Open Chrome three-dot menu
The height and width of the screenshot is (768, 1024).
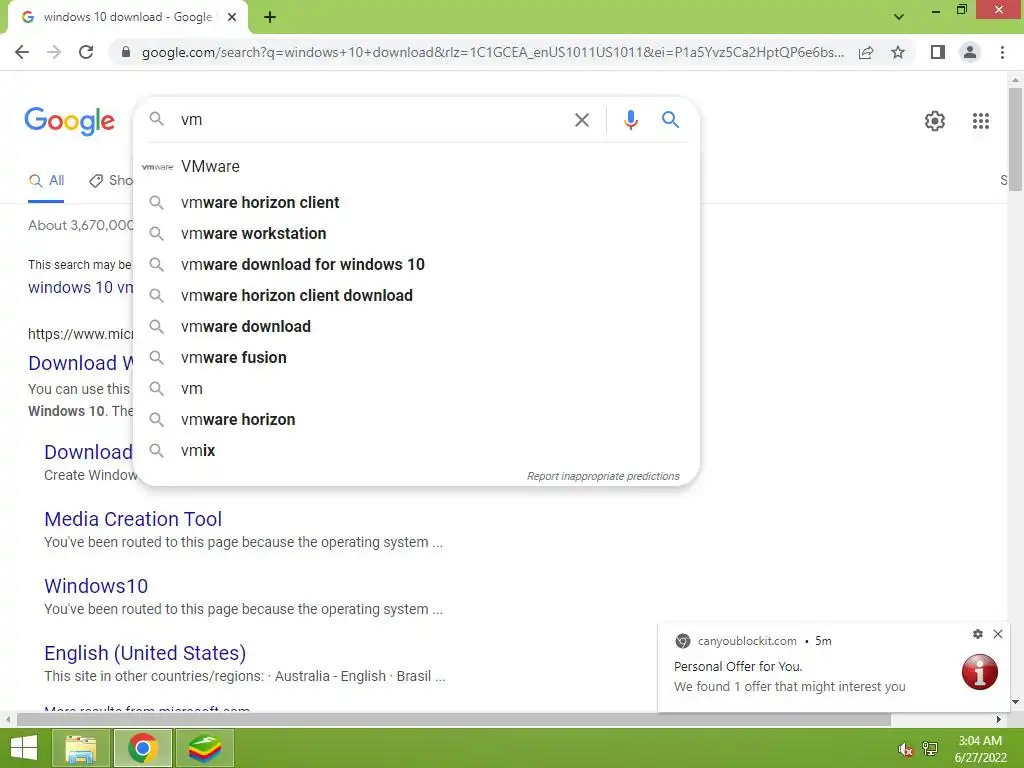[x=1002, y=52]
